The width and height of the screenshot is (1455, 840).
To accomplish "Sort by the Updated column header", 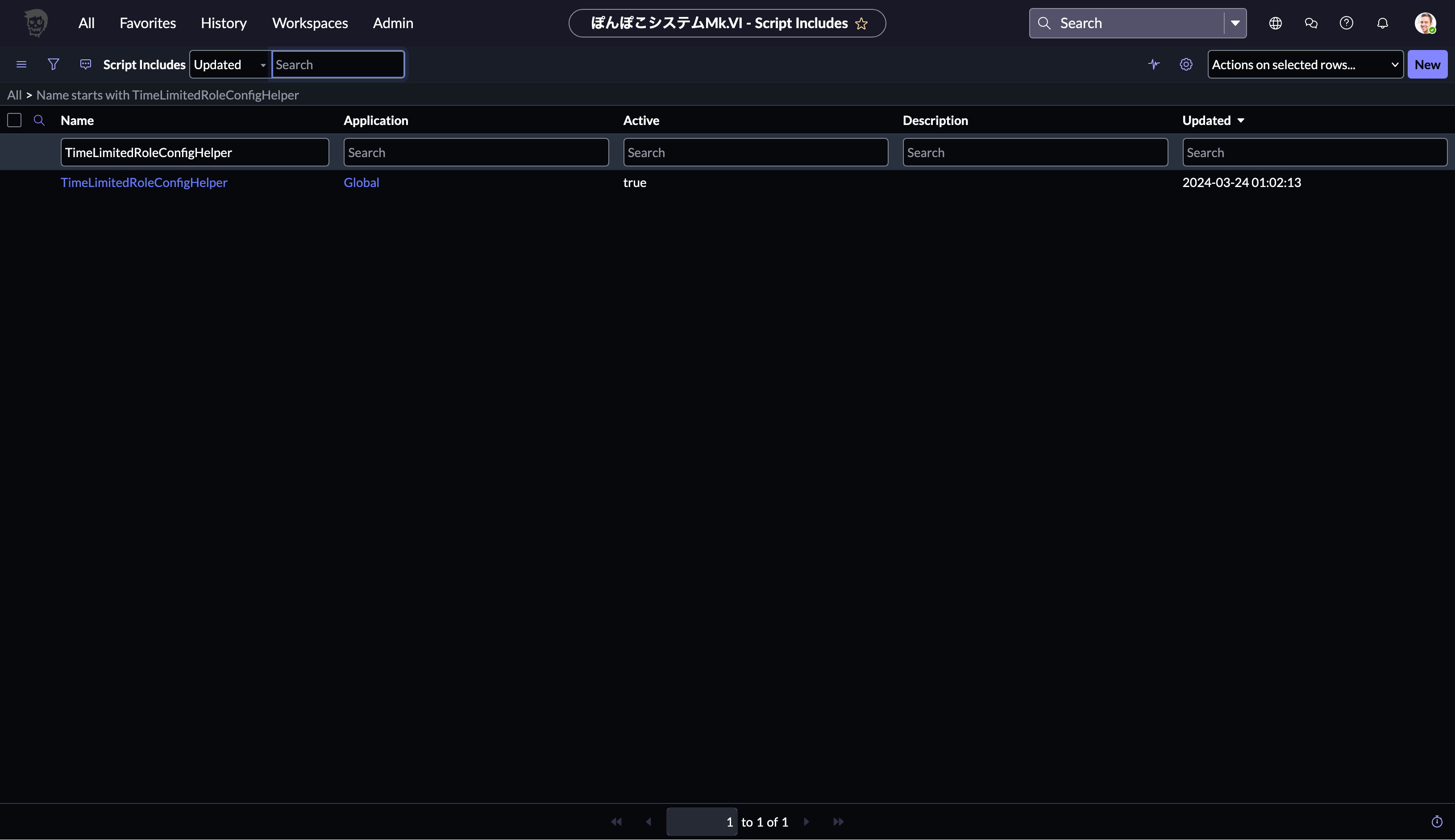I will point(1206,120).
